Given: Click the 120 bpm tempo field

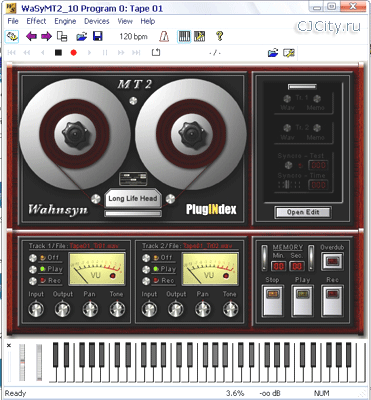Looking at the screenshot, I should pyautogui.click(x=133, y=37).
